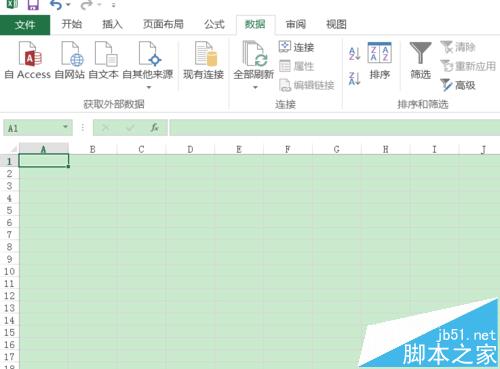Click the quick access toolbar customize arrow
Image resolution: width=500 pixels, height=369 pixels.
[x=114, y=5]
